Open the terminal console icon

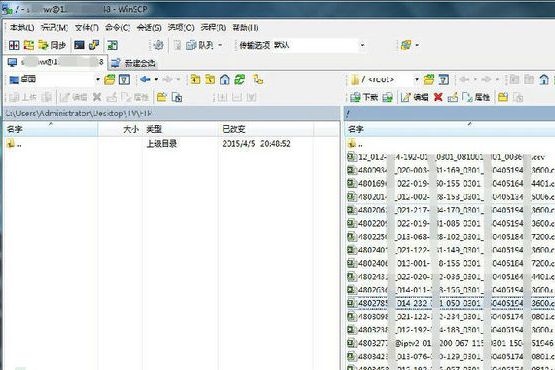79,45
